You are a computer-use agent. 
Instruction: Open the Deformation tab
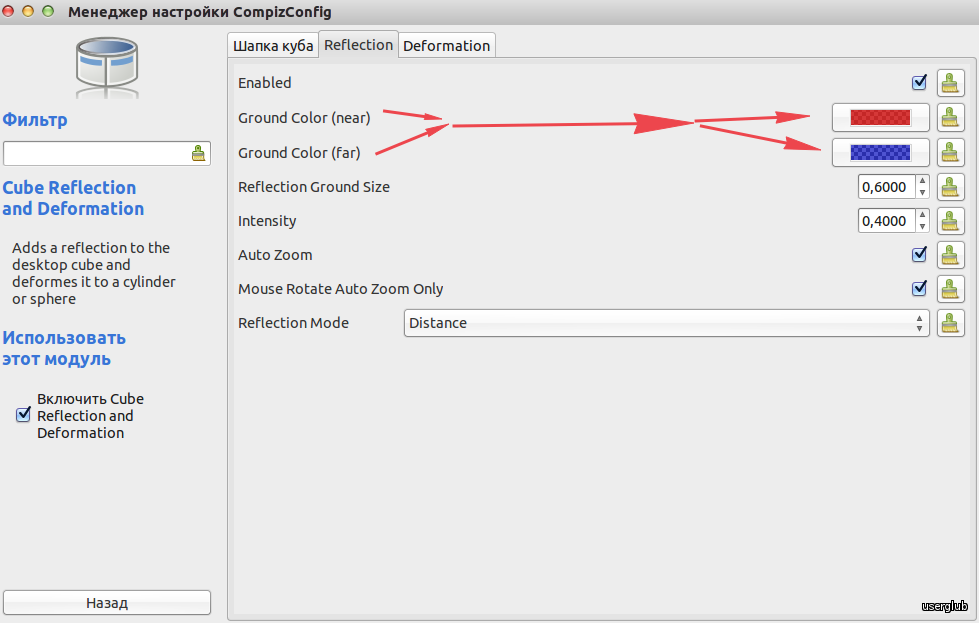[x=446, y=46]
